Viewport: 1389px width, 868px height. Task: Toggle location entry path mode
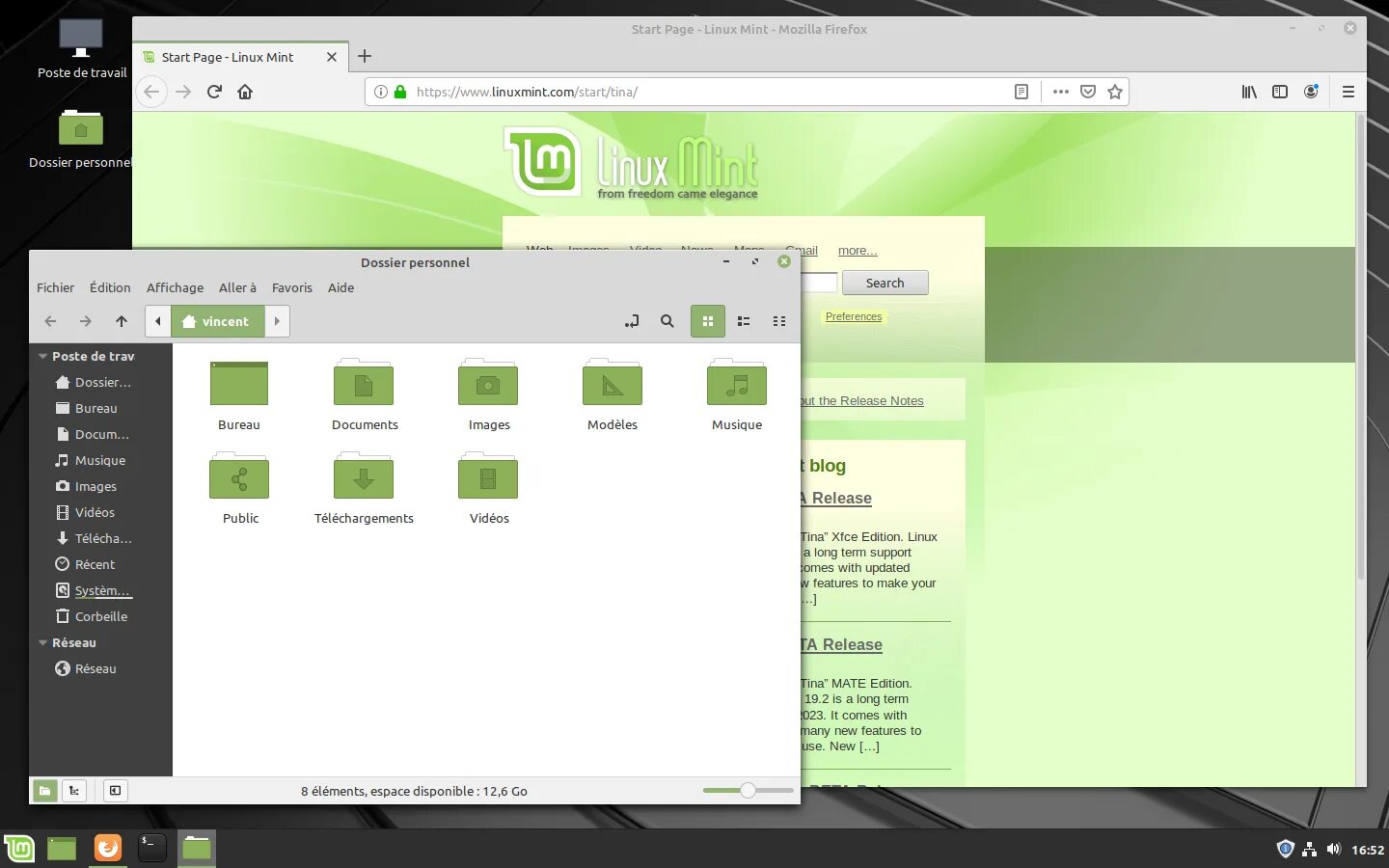coord(632,321)
